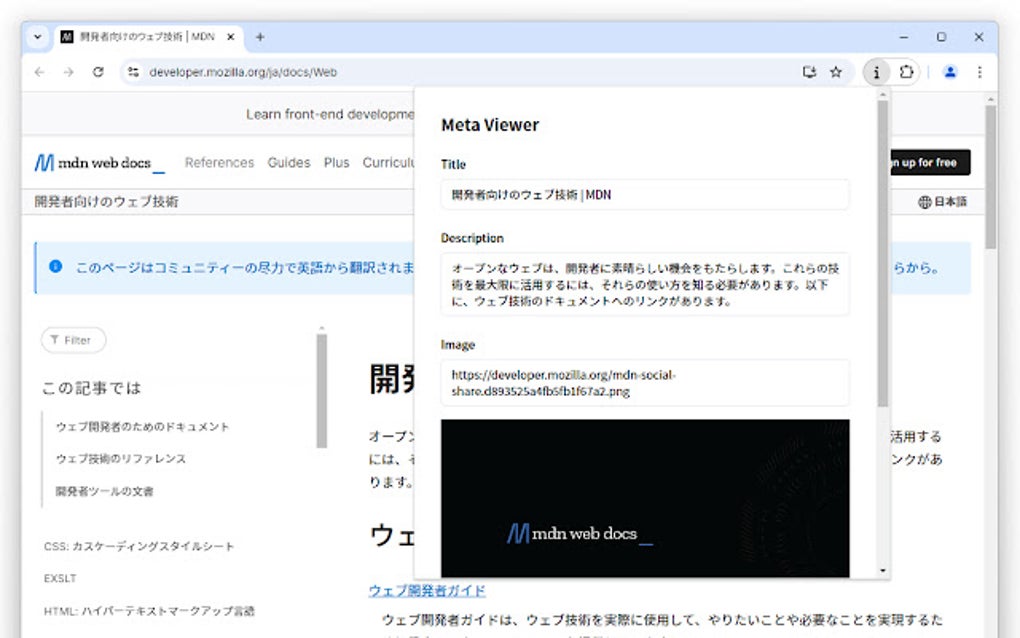The image size is (1020, 638).
Task: Open the Plus menu
Action: (336, 163)
